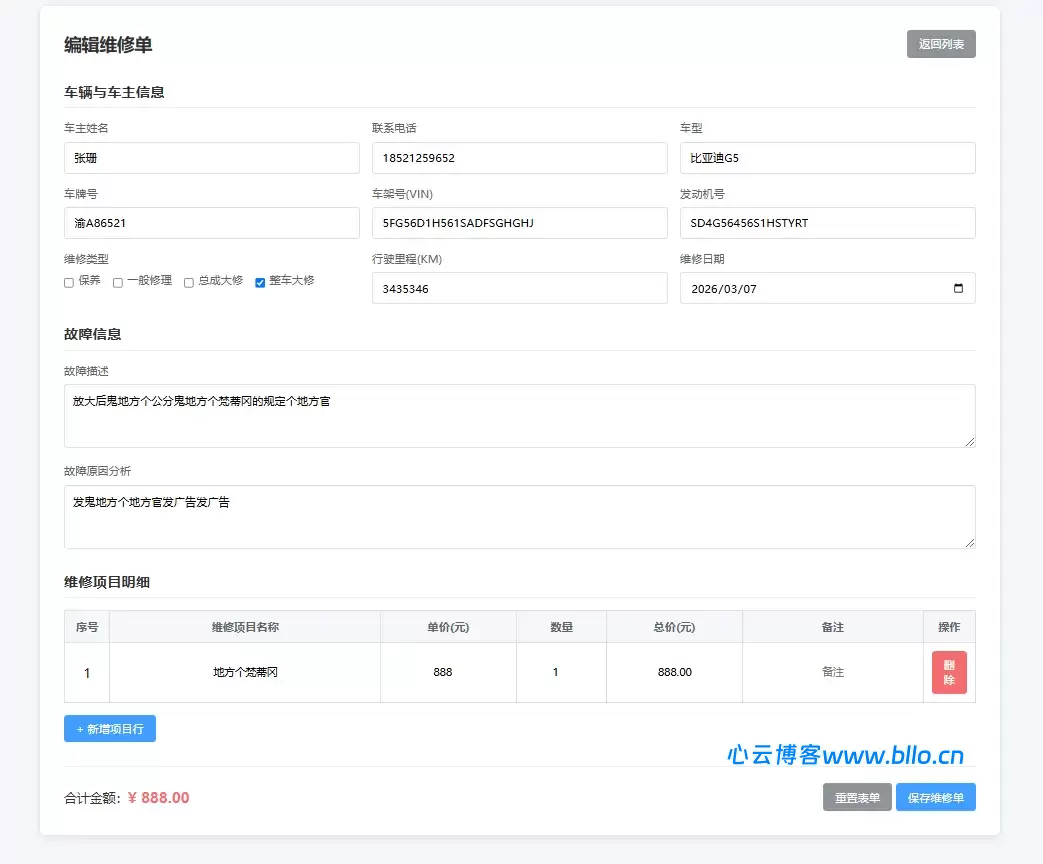Add a row with 新增项目行 button
The image size is (1043, 864).
click(110, 729)
